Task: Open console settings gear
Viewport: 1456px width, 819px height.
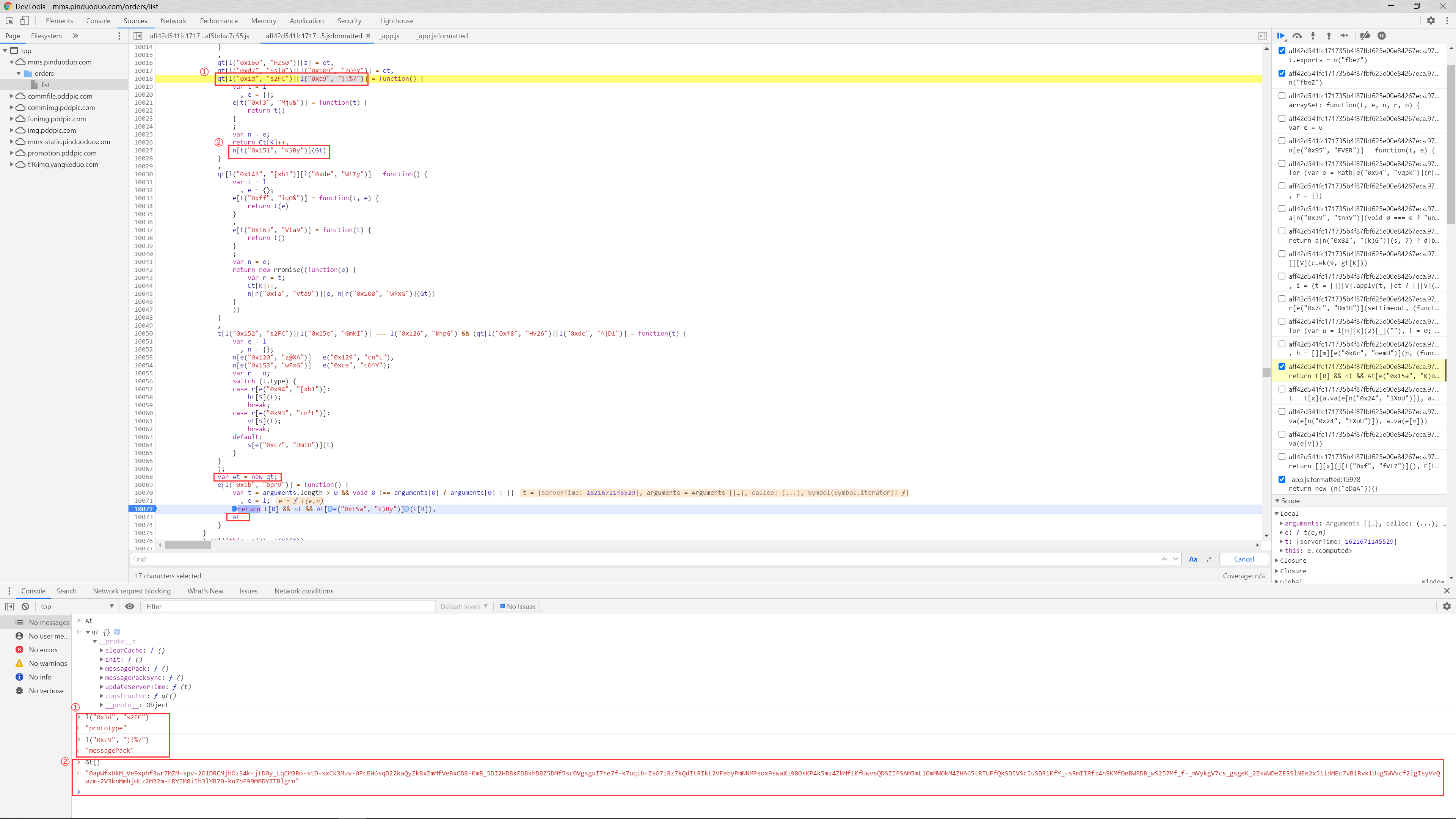Action: (1447, 607)
